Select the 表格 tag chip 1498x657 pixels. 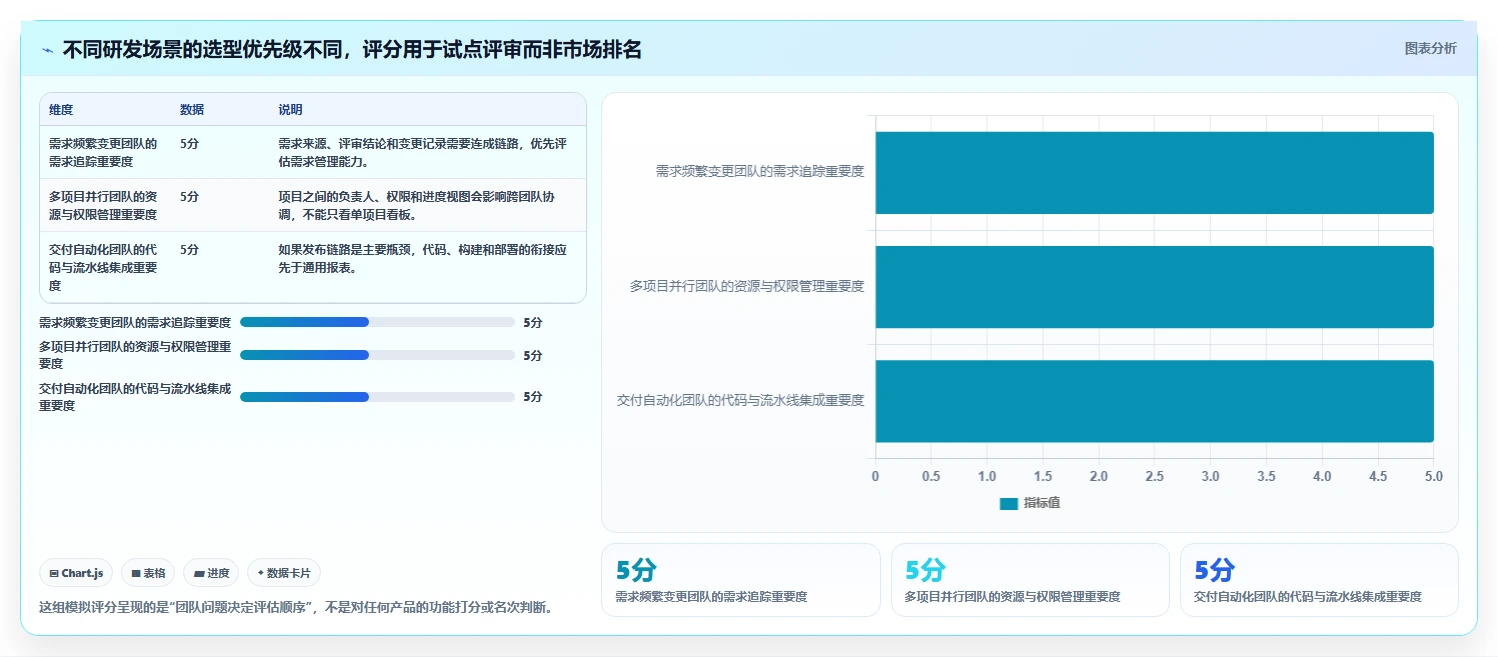click(x=148, y=573)
